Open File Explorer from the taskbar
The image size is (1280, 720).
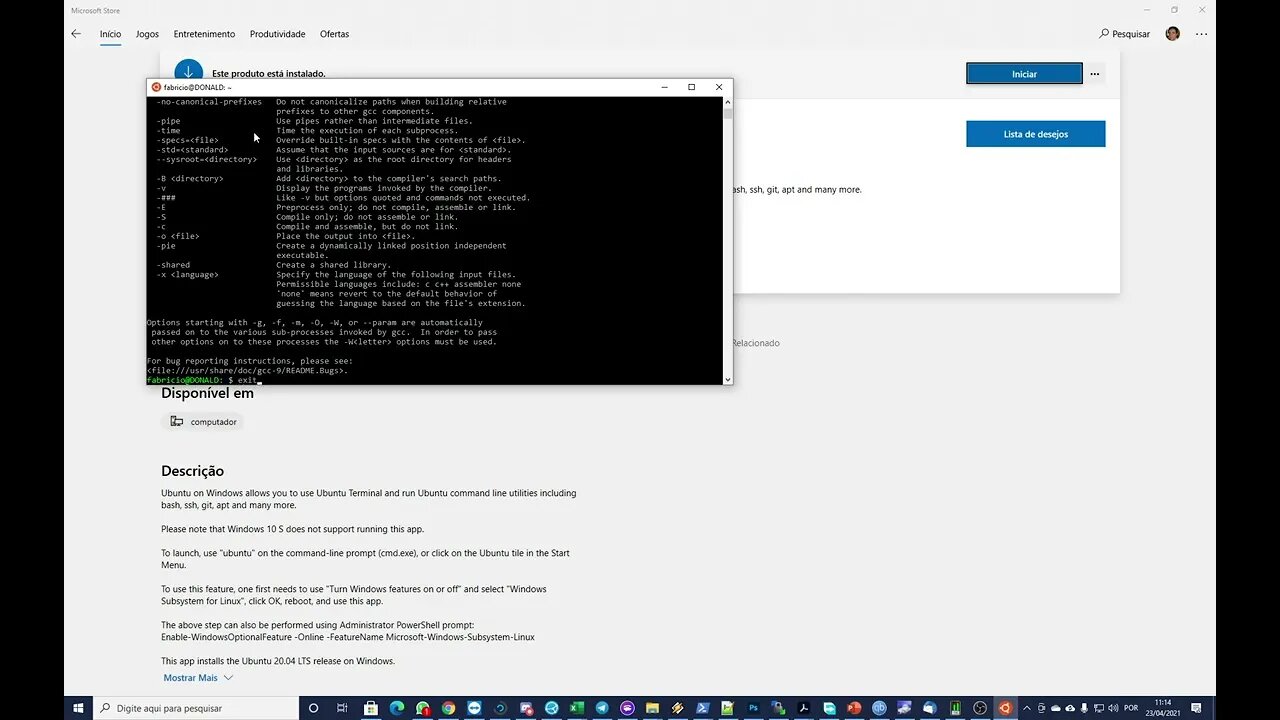coord(652,708)
